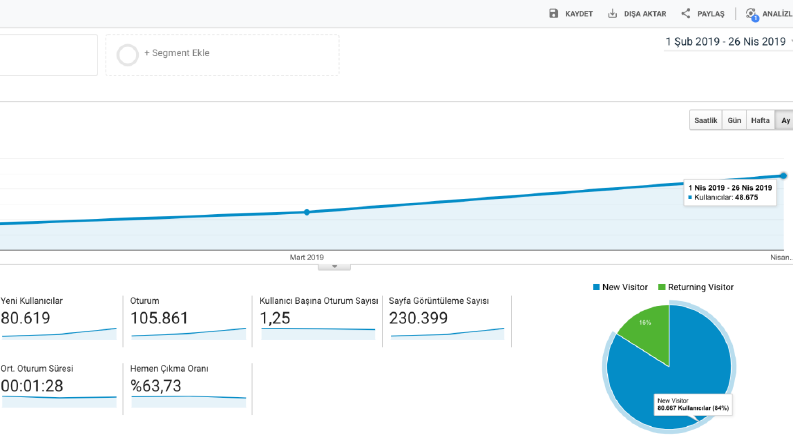Click the empty segment circle icon

pyautogui.click(x=127, y=55)
